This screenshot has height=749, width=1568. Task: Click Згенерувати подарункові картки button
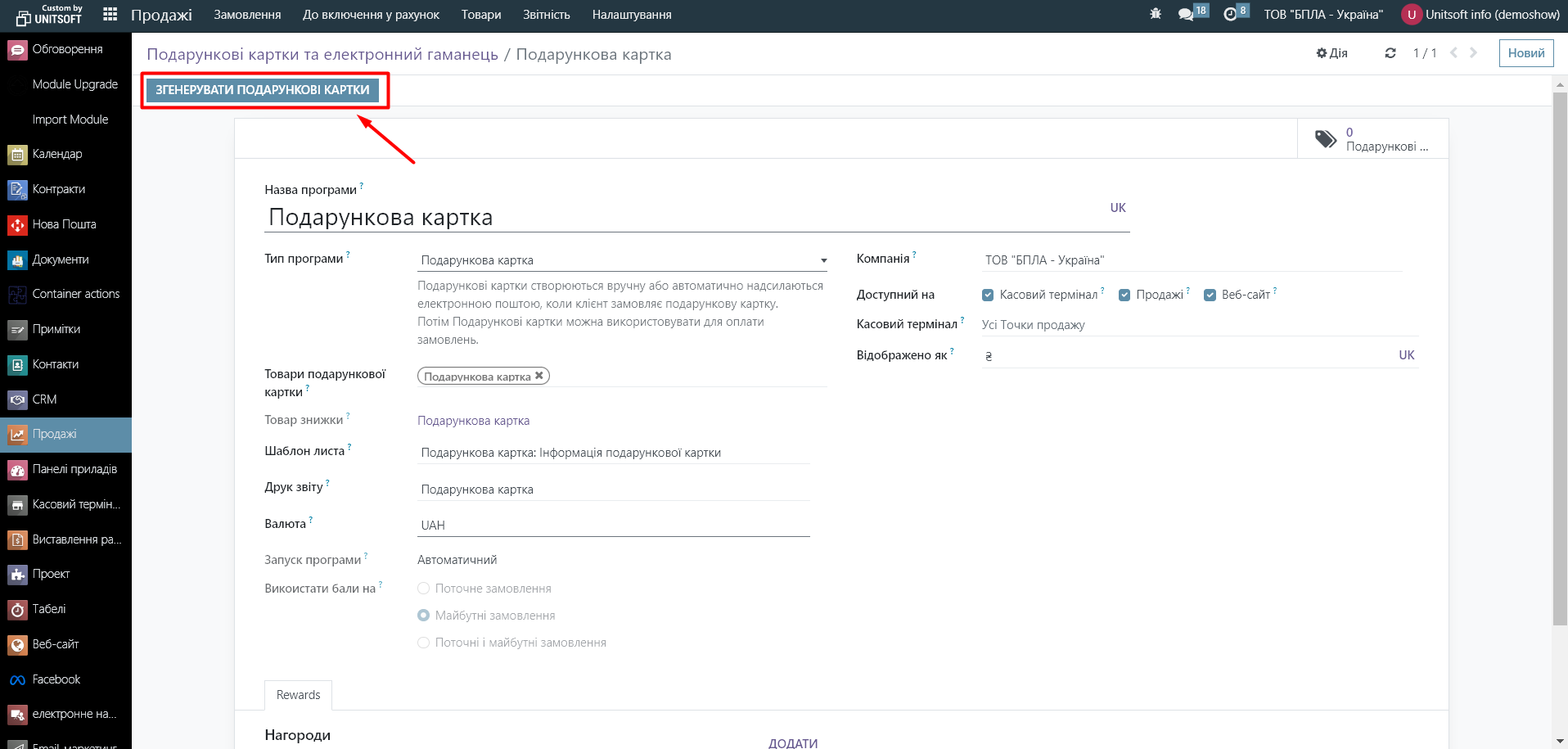(263, 90)
